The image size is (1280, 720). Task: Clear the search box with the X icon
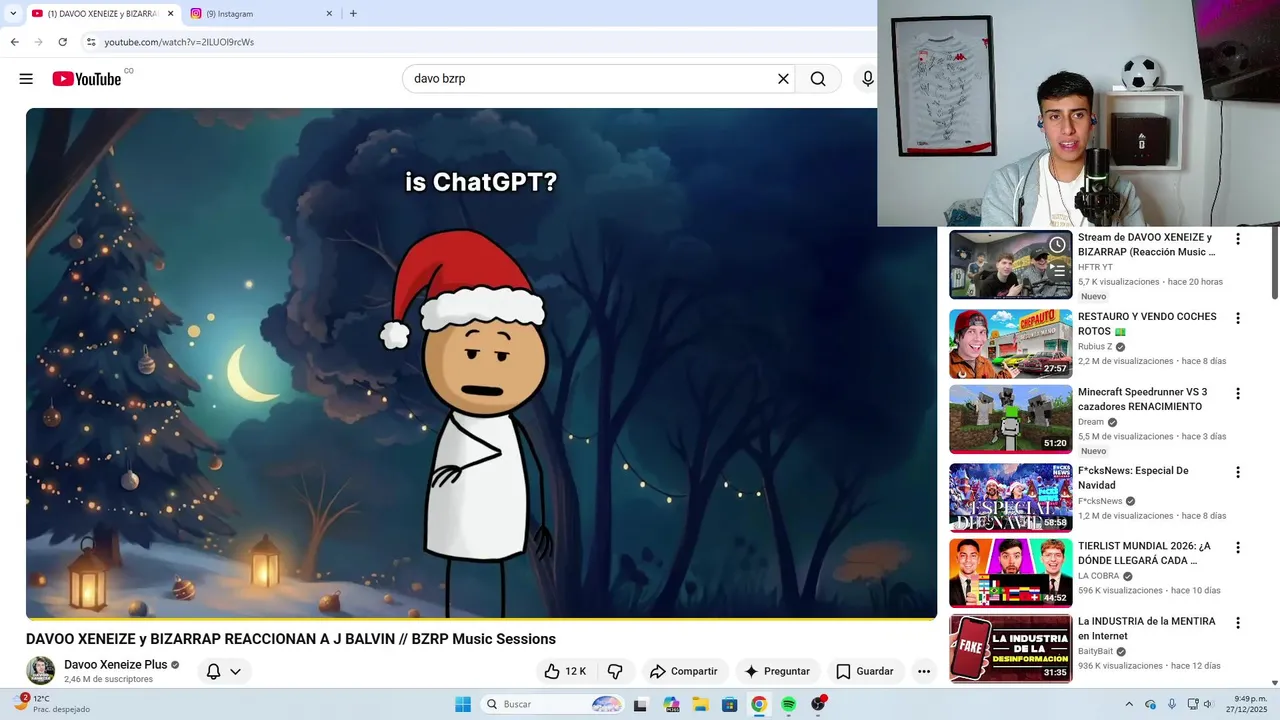click(x=783, y=79)
